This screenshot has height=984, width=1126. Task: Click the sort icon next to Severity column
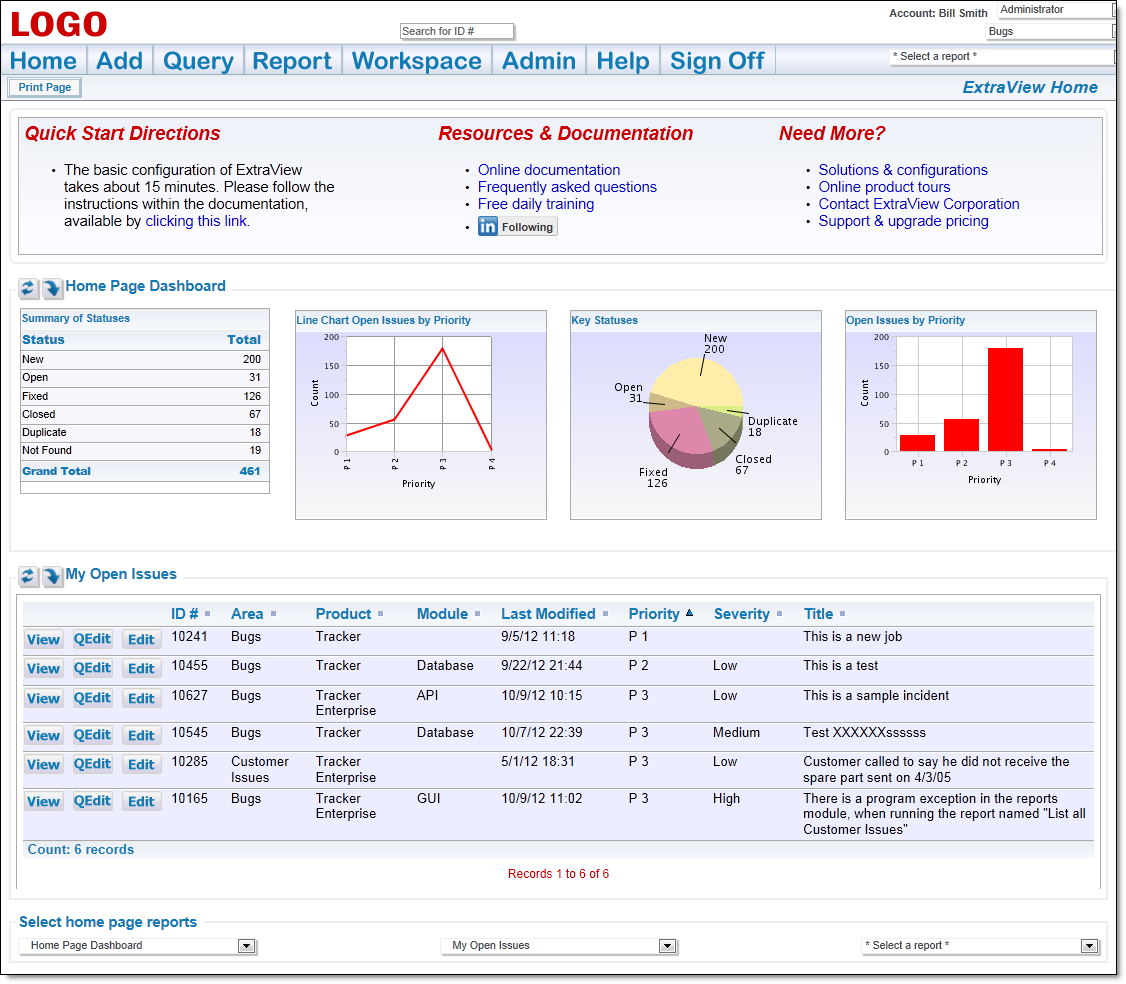click(x=778, y=614)
